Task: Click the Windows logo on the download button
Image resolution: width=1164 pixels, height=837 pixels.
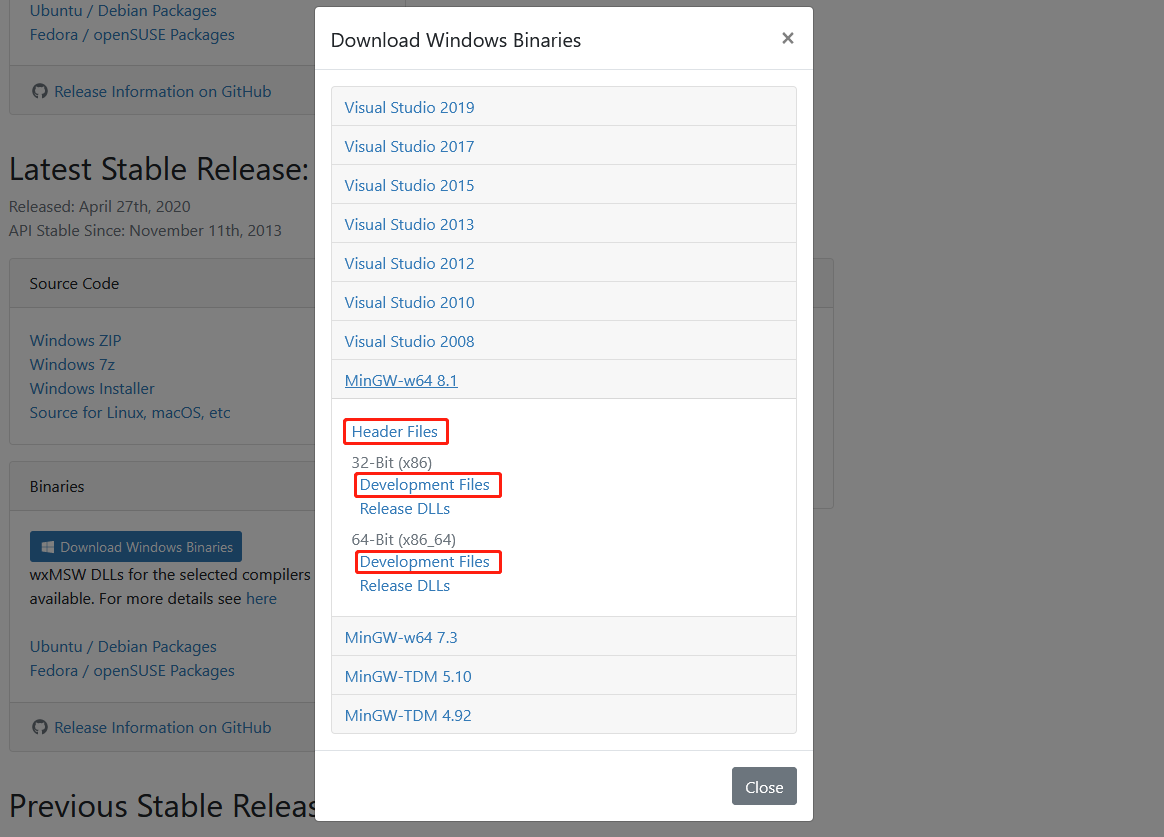Action: click(48, 548)
